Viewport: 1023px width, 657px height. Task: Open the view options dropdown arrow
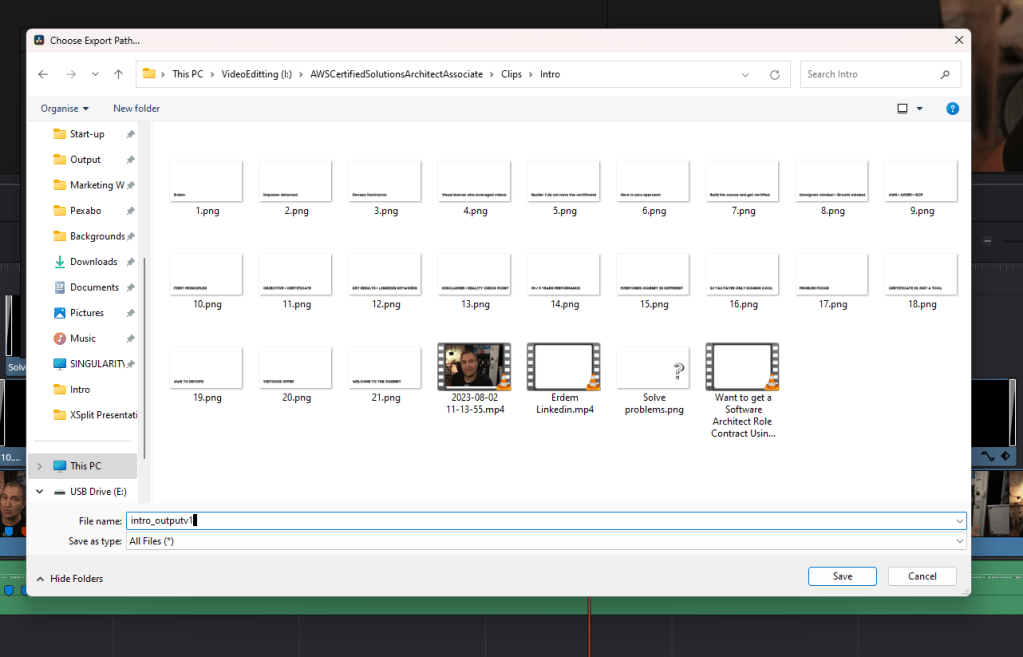[x=919, y=108]
